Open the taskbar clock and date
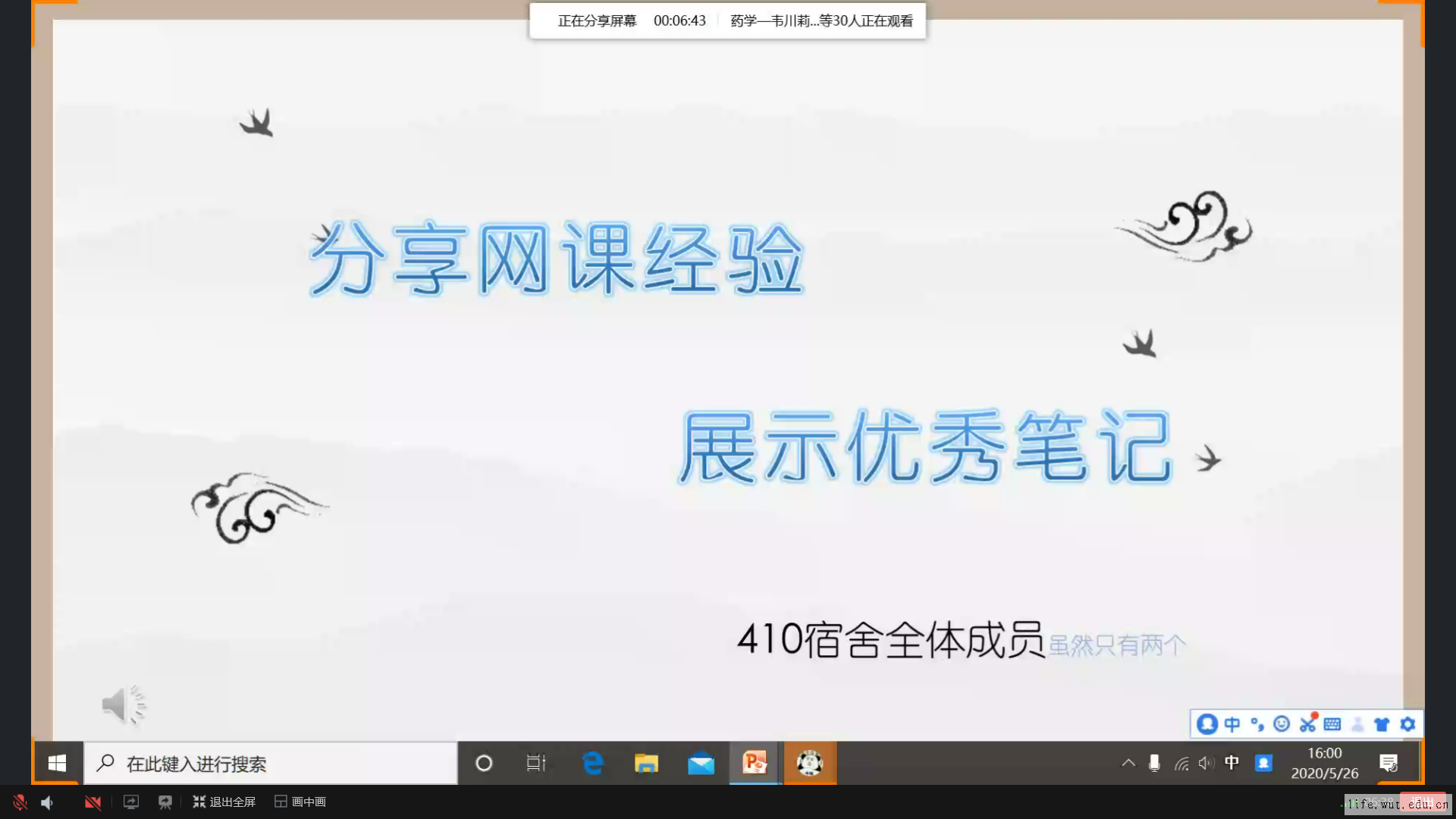The width and height of the screenshot is (1456, 819). (1324, 764)
